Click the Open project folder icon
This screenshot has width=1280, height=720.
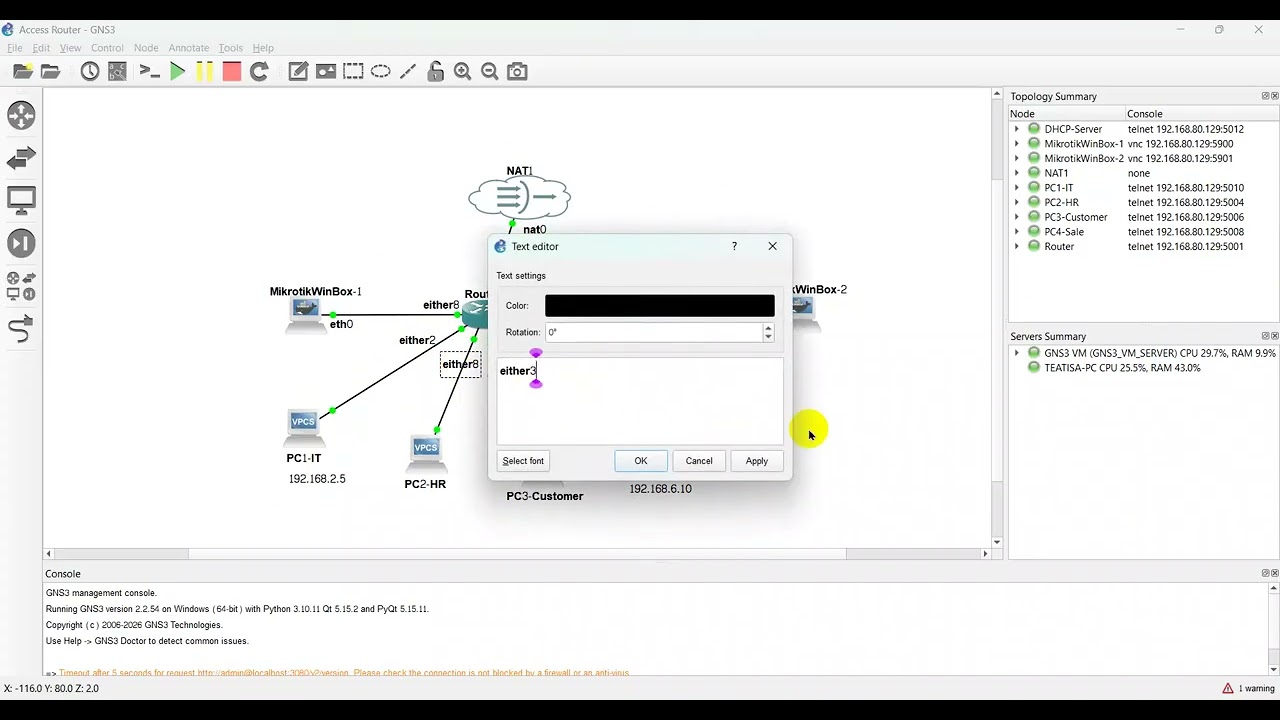(50, 71)
